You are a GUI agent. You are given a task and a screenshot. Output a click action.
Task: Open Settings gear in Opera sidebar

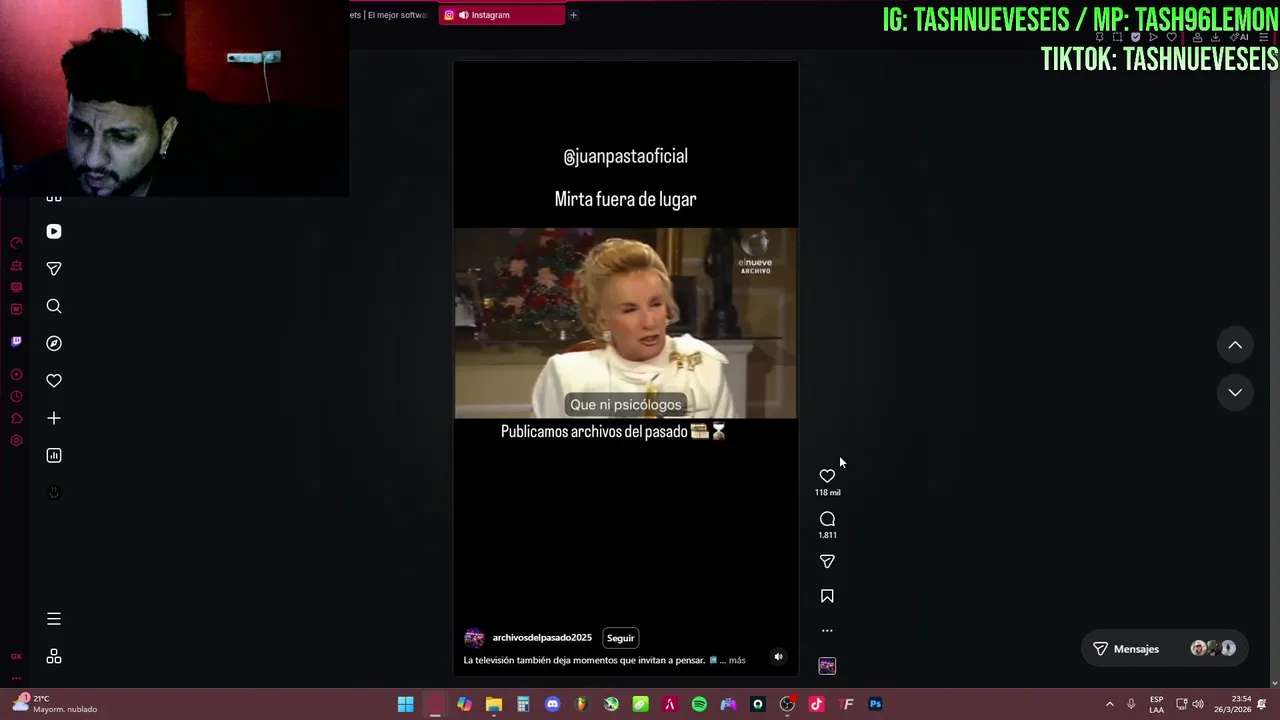[16, 440]
